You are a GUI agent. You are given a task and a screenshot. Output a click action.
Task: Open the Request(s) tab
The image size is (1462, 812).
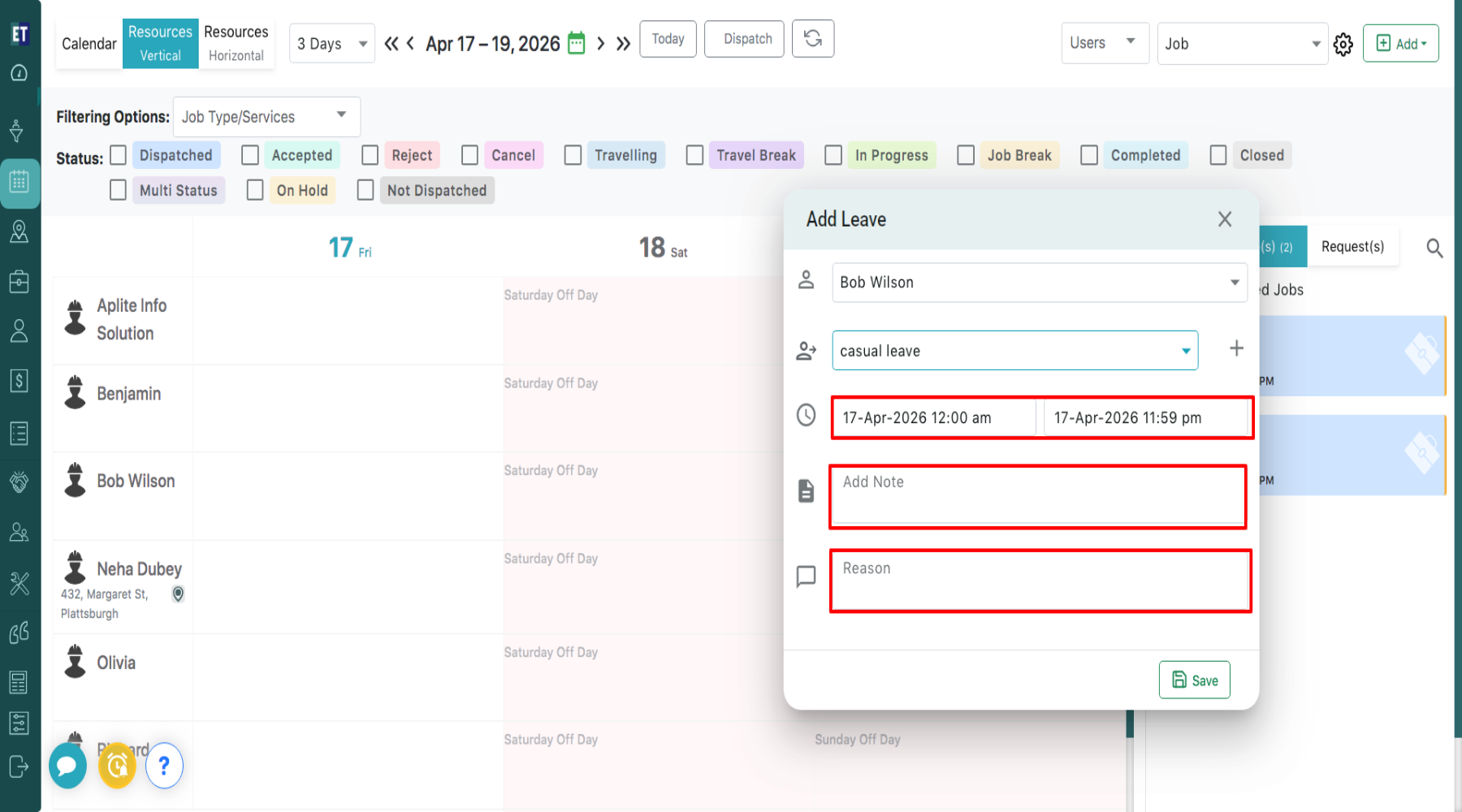(1352, 247)
